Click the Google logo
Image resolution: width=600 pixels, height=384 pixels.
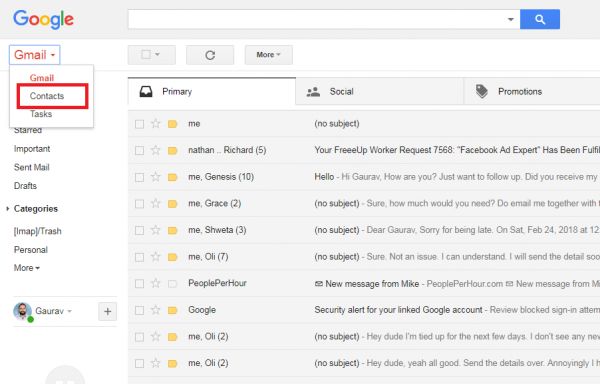click(44, 19)
